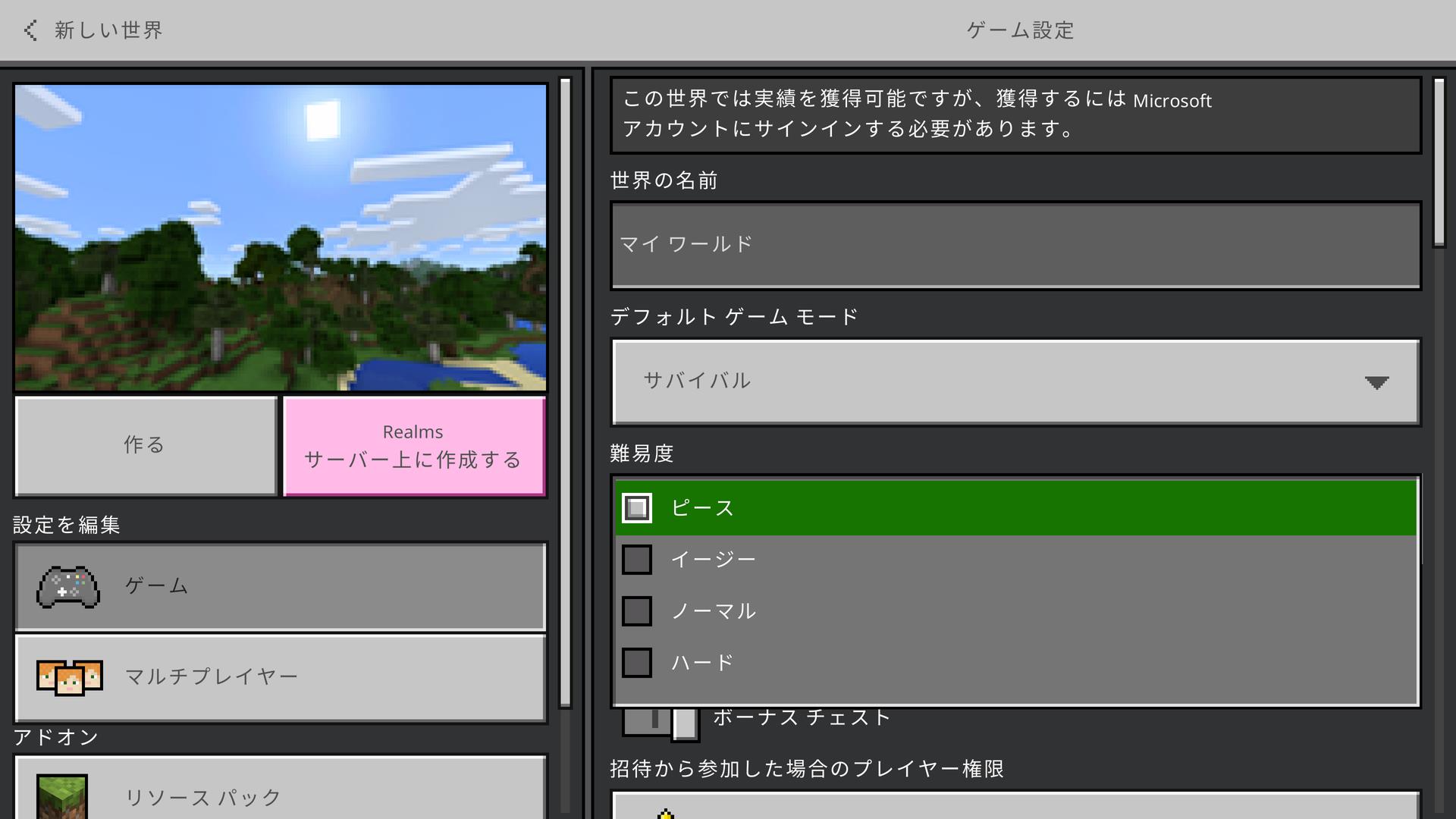The height and width of the screenshot is (819, 1456).
Task: Open the ゲーム settings entry under 設定を編集
Action: [x=280, y=586]
